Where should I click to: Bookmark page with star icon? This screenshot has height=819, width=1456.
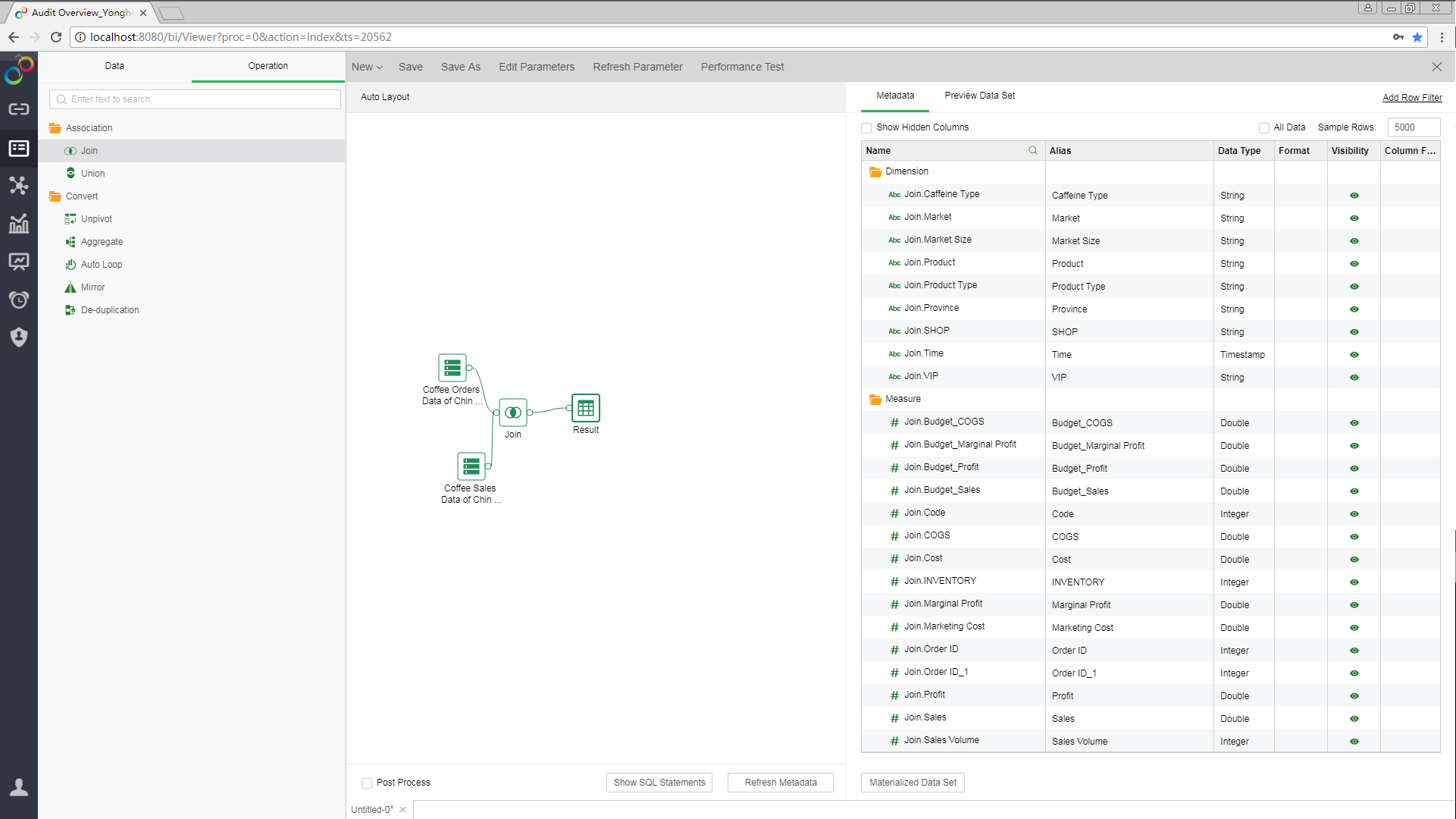coord(1417,37)
